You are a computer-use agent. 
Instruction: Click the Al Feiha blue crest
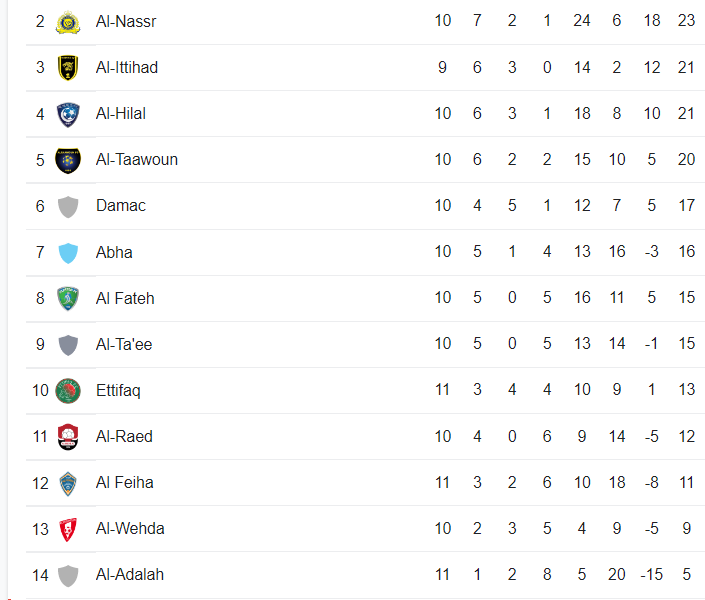pyautogui.click(x=68, y=484)
